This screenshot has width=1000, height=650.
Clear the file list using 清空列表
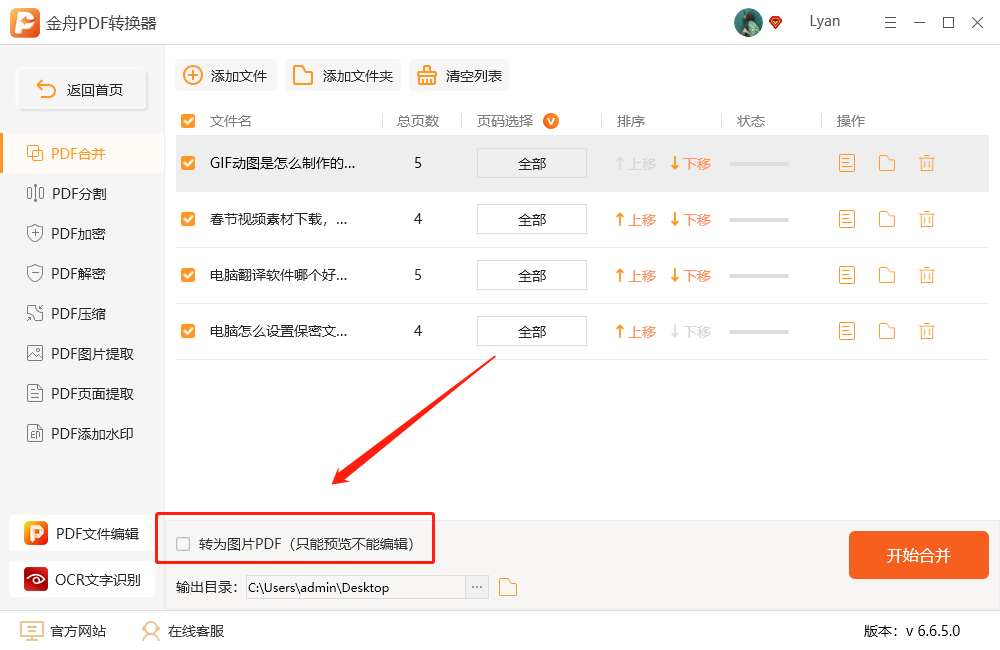click(x=458, y=75)
